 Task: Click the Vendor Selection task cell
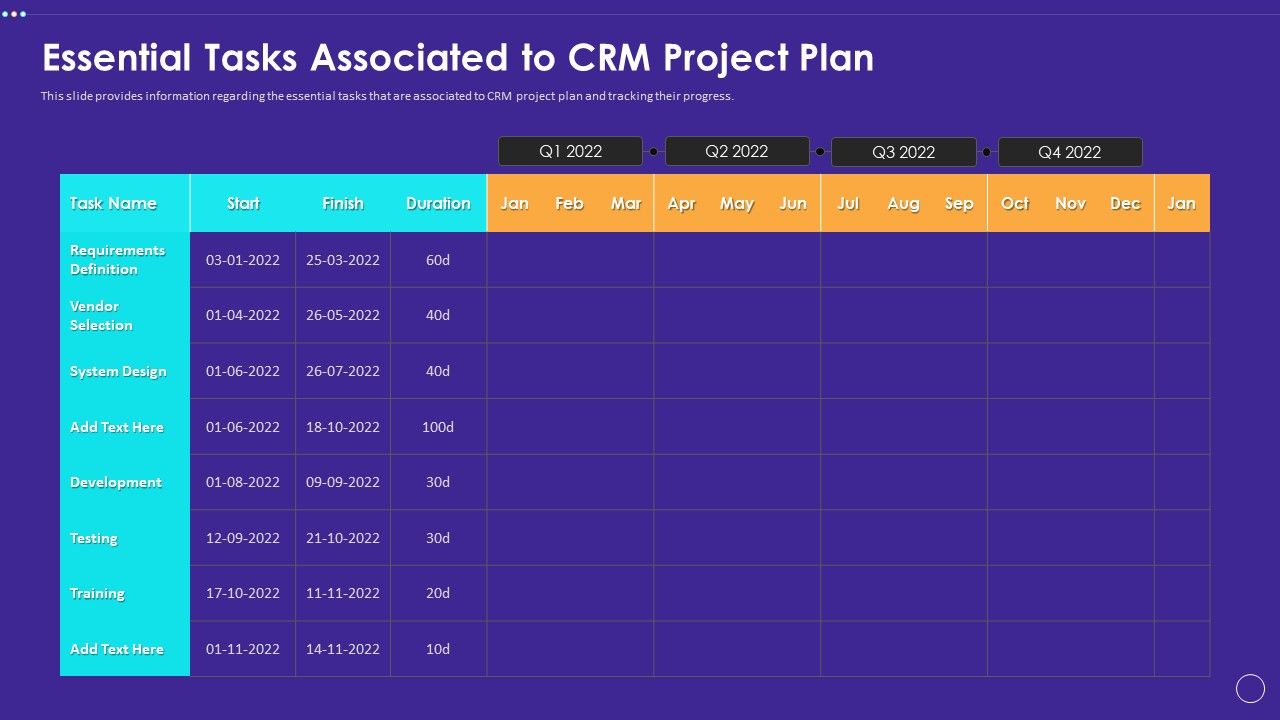pos(101,315)
